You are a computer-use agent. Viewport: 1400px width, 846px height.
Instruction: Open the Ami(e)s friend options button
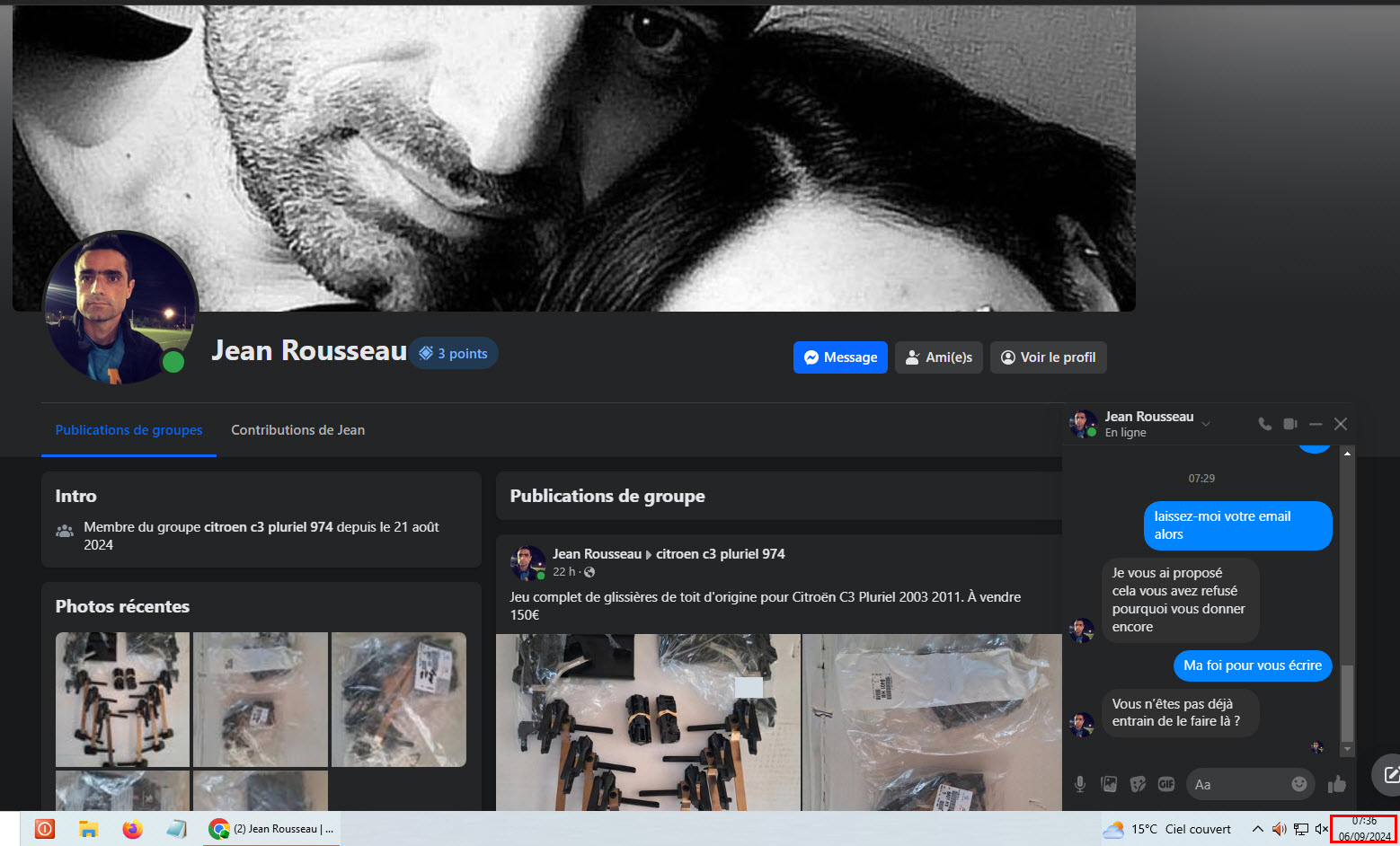pos(938,357)
